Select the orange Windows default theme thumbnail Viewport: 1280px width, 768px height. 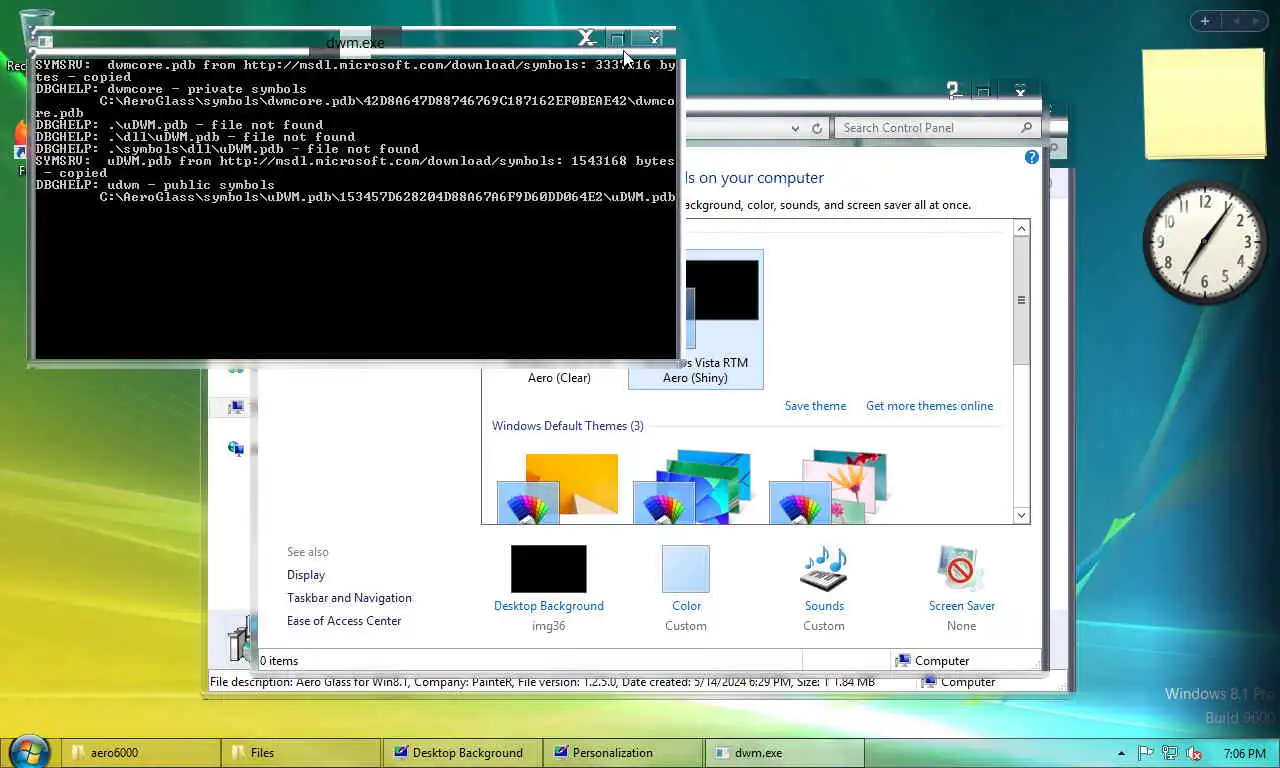click(558, 488)
